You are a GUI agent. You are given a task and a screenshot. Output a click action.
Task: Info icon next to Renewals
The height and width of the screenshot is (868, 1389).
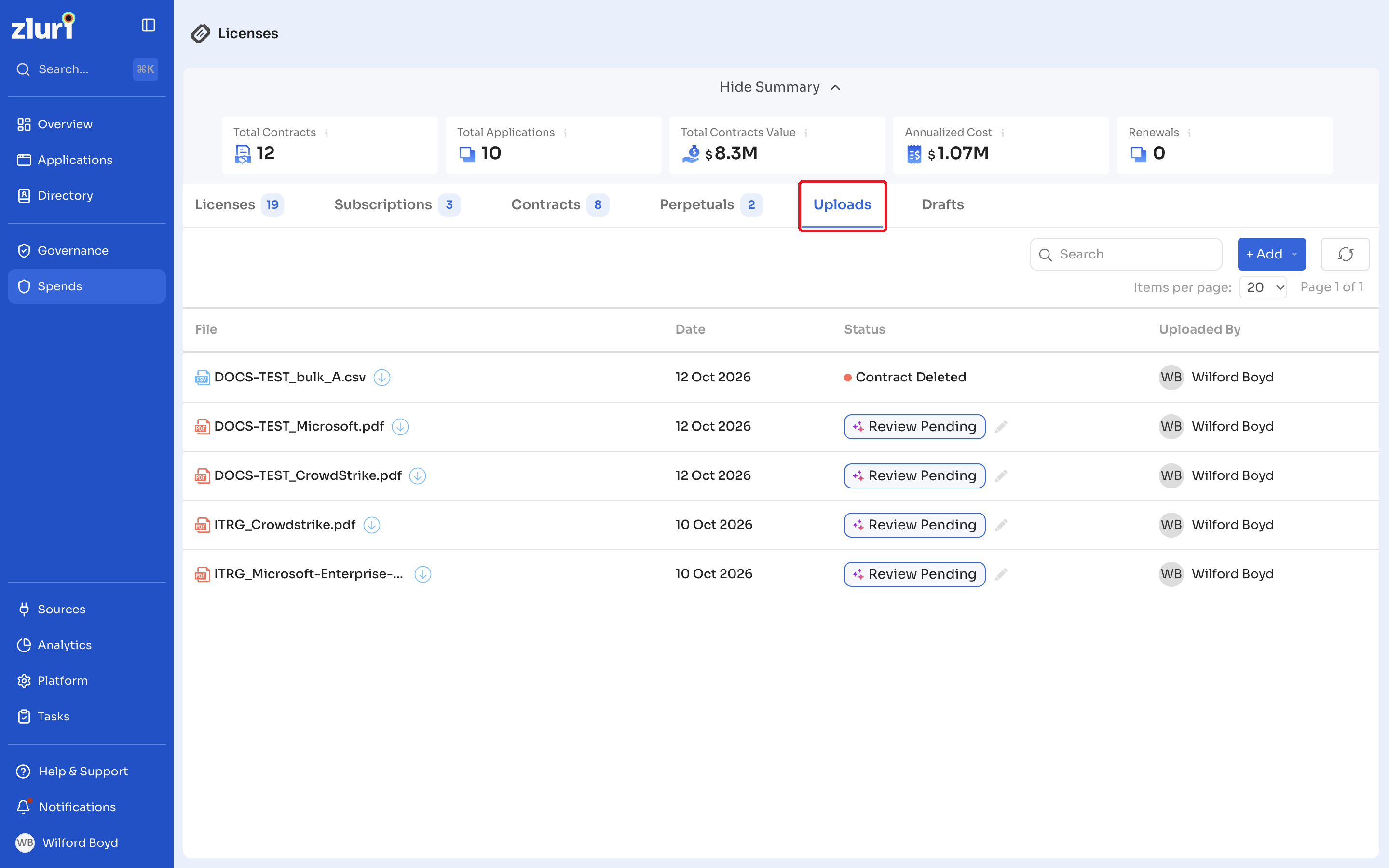tap(1189, 133)
